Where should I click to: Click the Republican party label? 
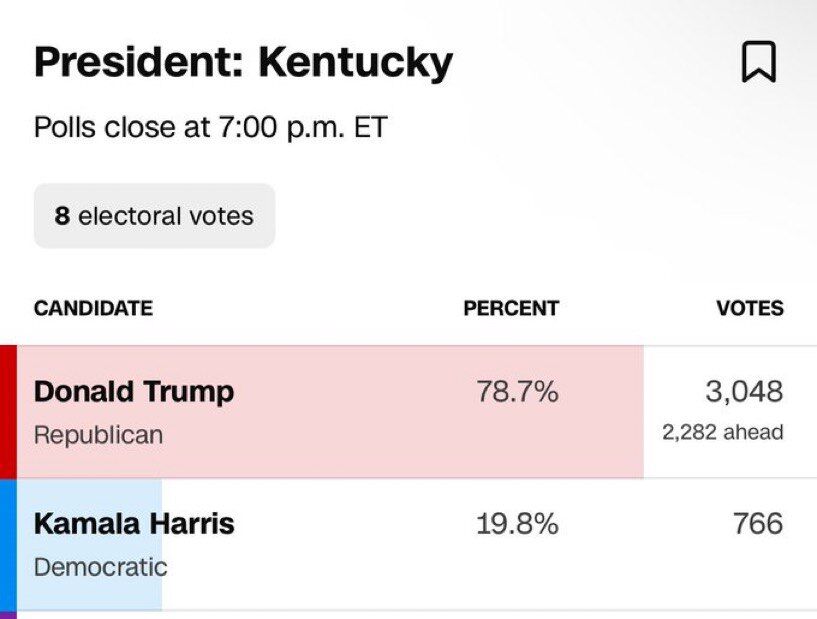pos(98,435)
